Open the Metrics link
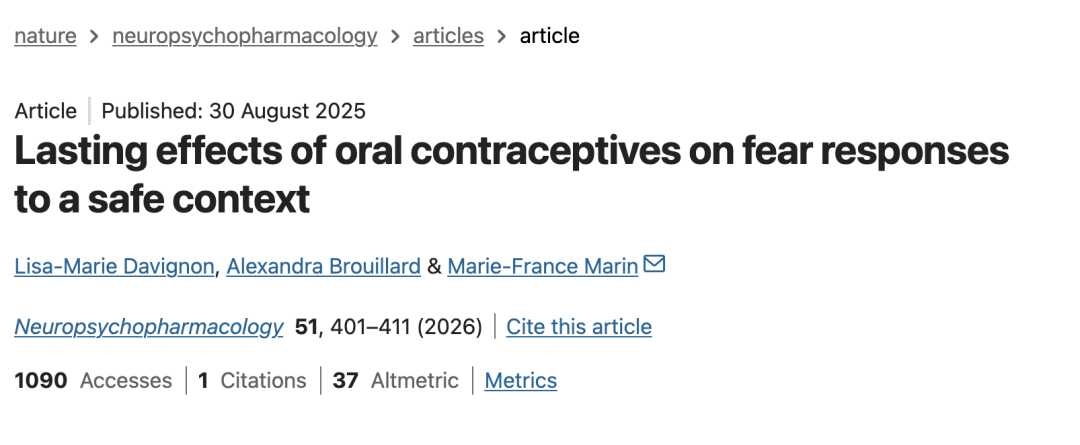 click(521, 381)
